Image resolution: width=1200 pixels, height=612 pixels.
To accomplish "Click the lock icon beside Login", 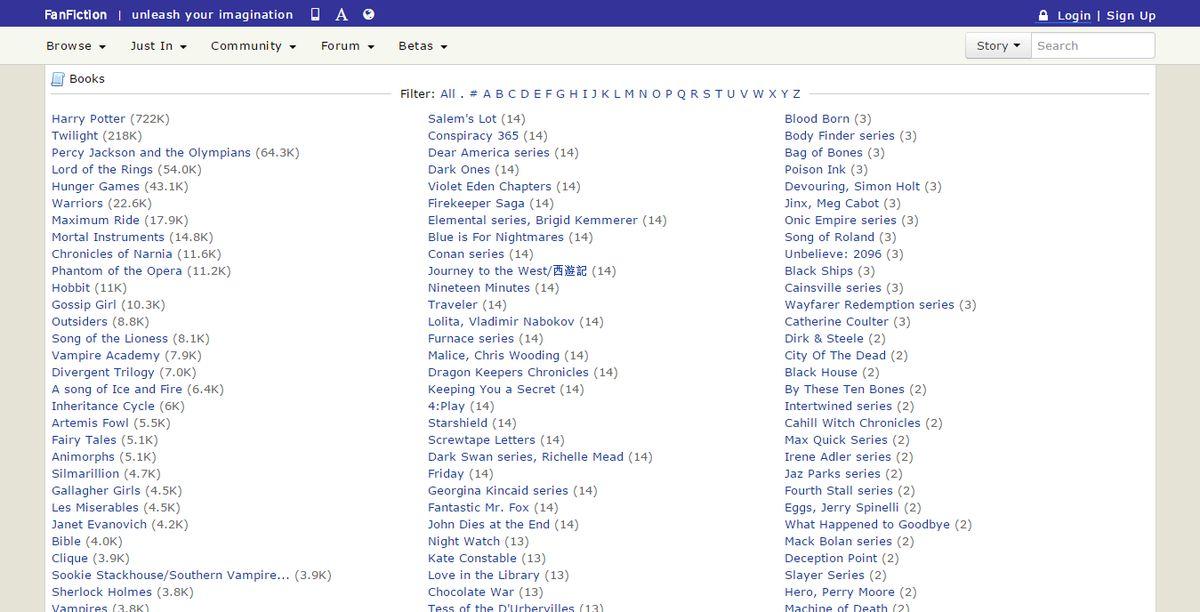I will click(1043, 15).
